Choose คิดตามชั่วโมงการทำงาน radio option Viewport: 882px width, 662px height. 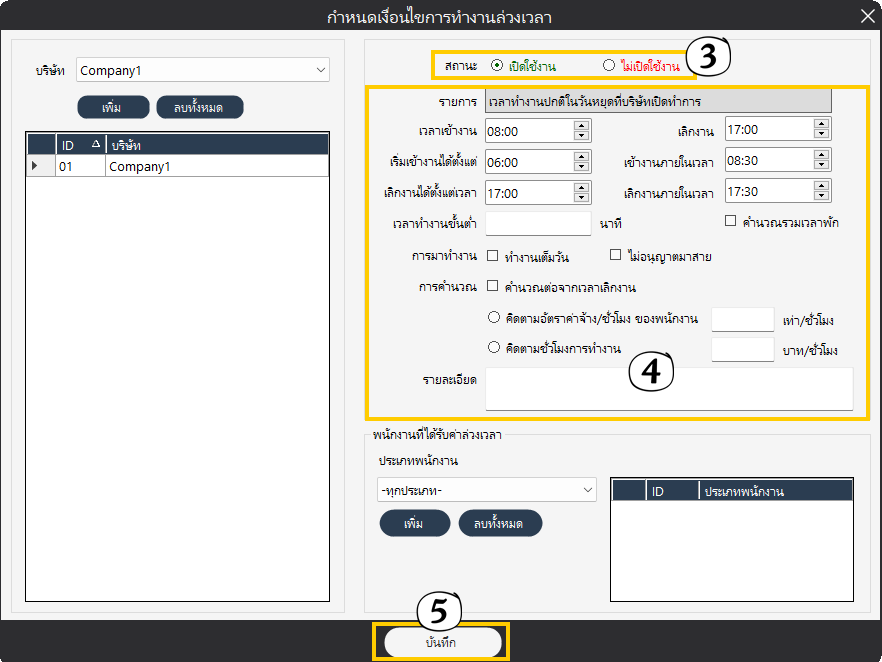point(492,348)
